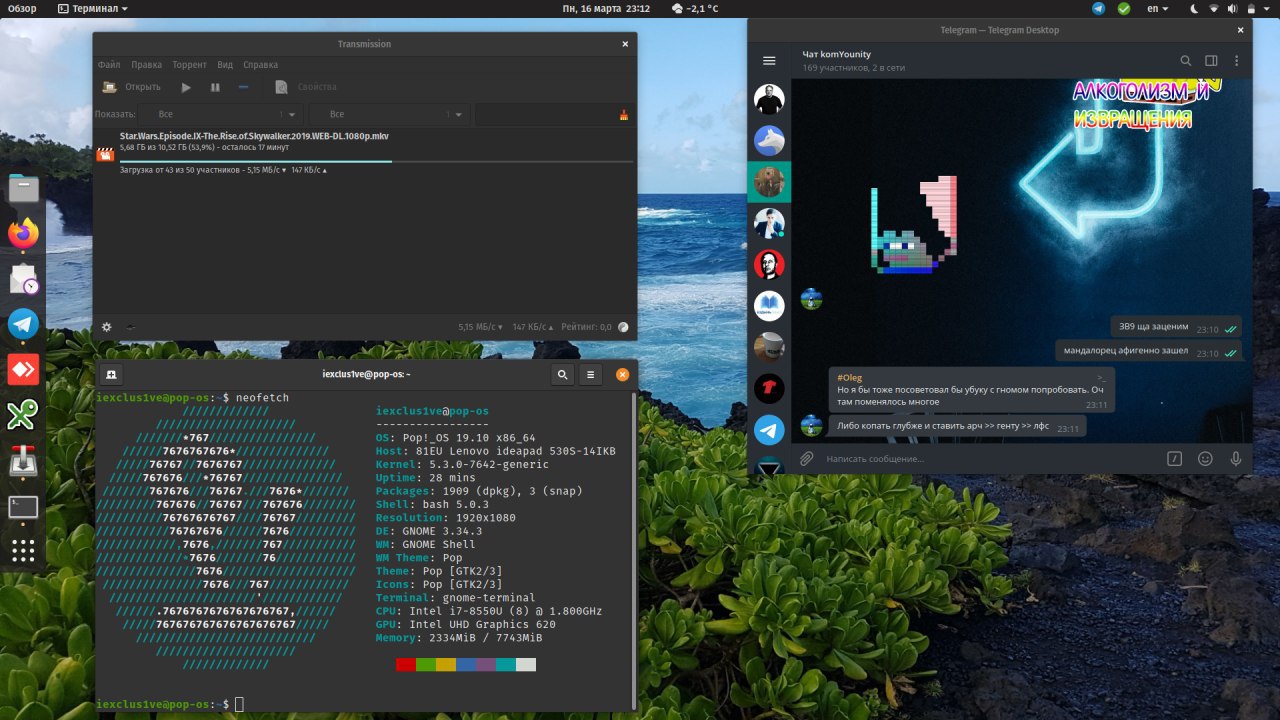1280x720 pixels.
Task: Open the terminal hamburger menu
Action: tap(591, 374)
